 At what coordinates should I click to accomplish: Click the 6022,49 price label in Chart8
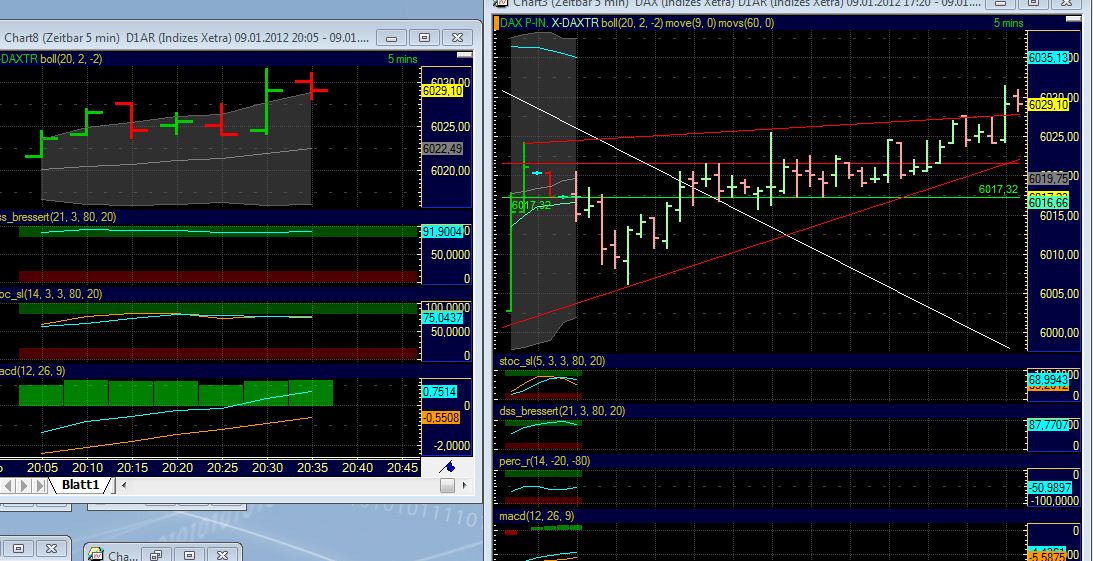[x=443, y=148]
